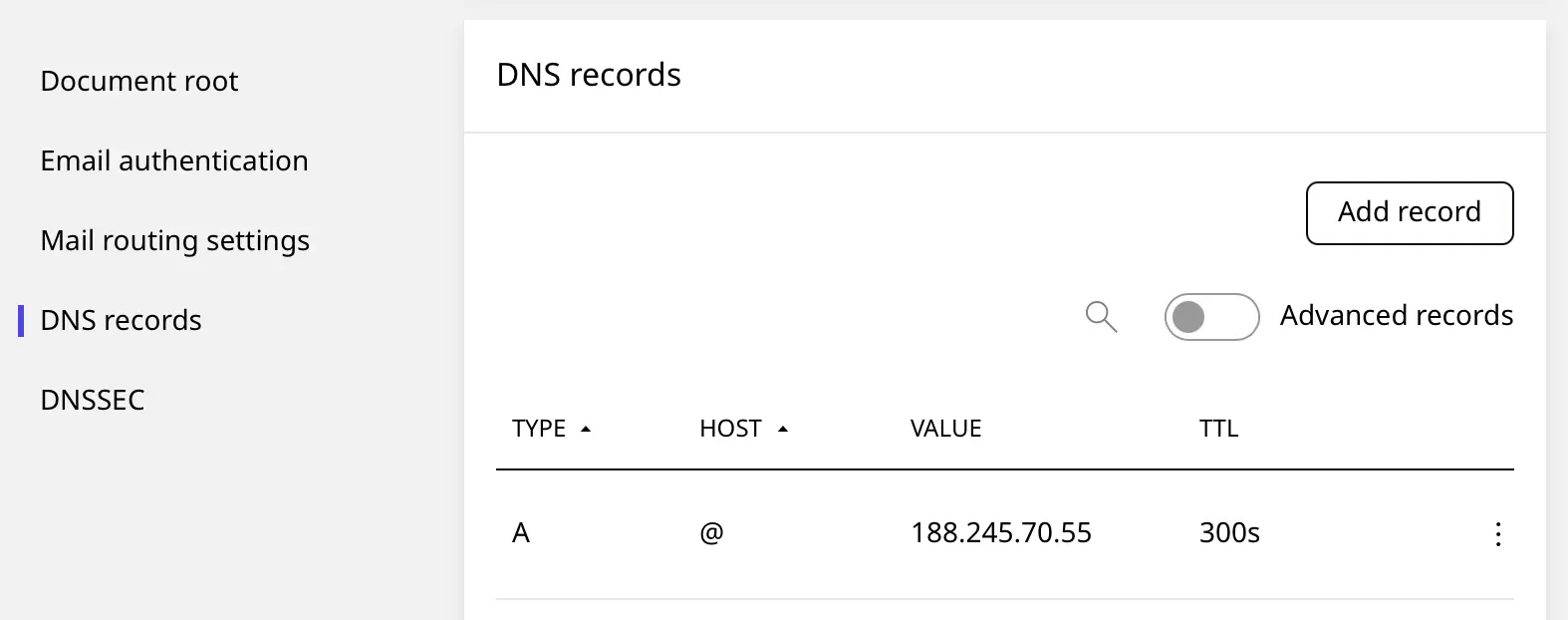The width and height of the screenshot is (1568, 620).
Task: Click the IP value 188.245.70.55
Action: pyautogui.click(x=1000, y=532)
